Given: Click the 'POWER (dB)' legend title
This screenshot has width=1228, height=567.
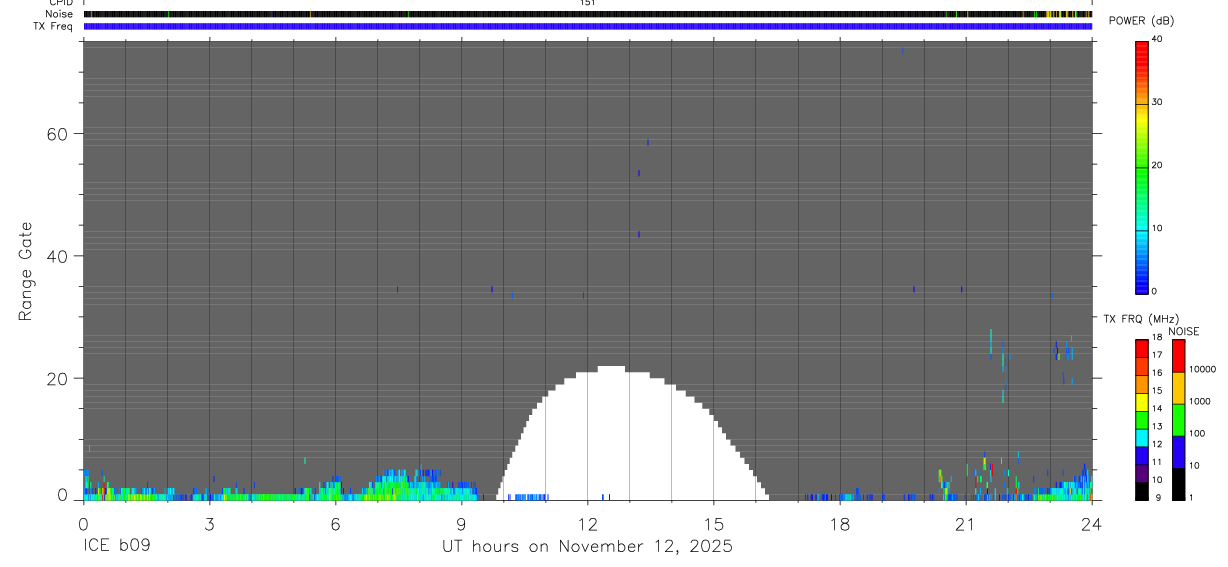Looking at the screenshot, I should click(x=1142, y=21).
